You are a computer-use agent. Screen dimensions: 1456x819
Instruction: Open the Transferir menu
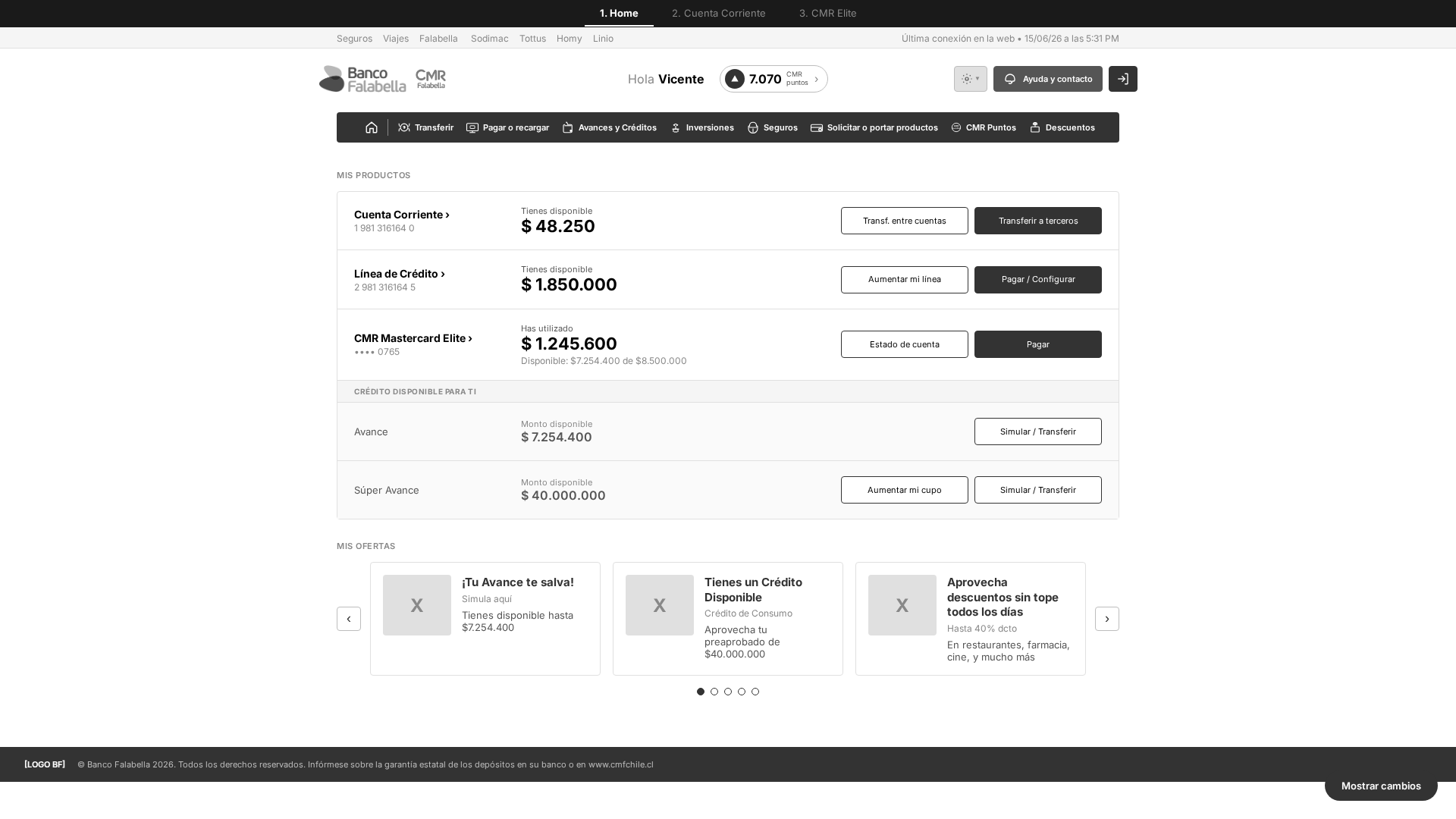pos(425,127)
